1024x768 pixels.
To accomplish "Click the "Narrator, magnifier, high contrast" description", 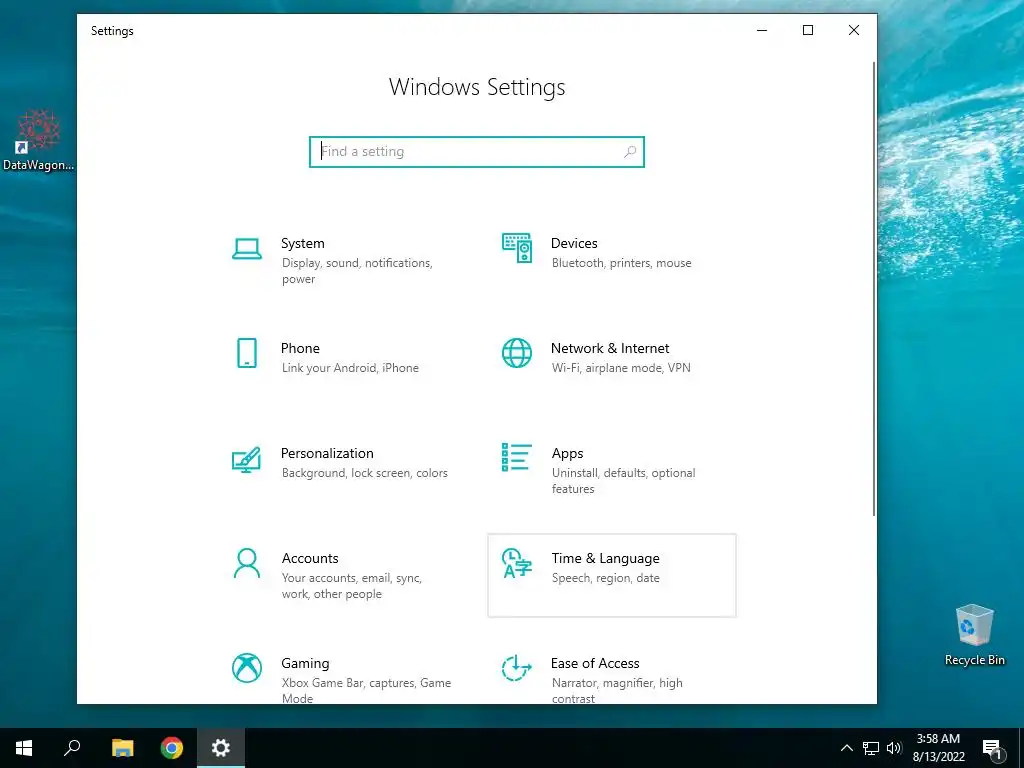I will 617,690.
